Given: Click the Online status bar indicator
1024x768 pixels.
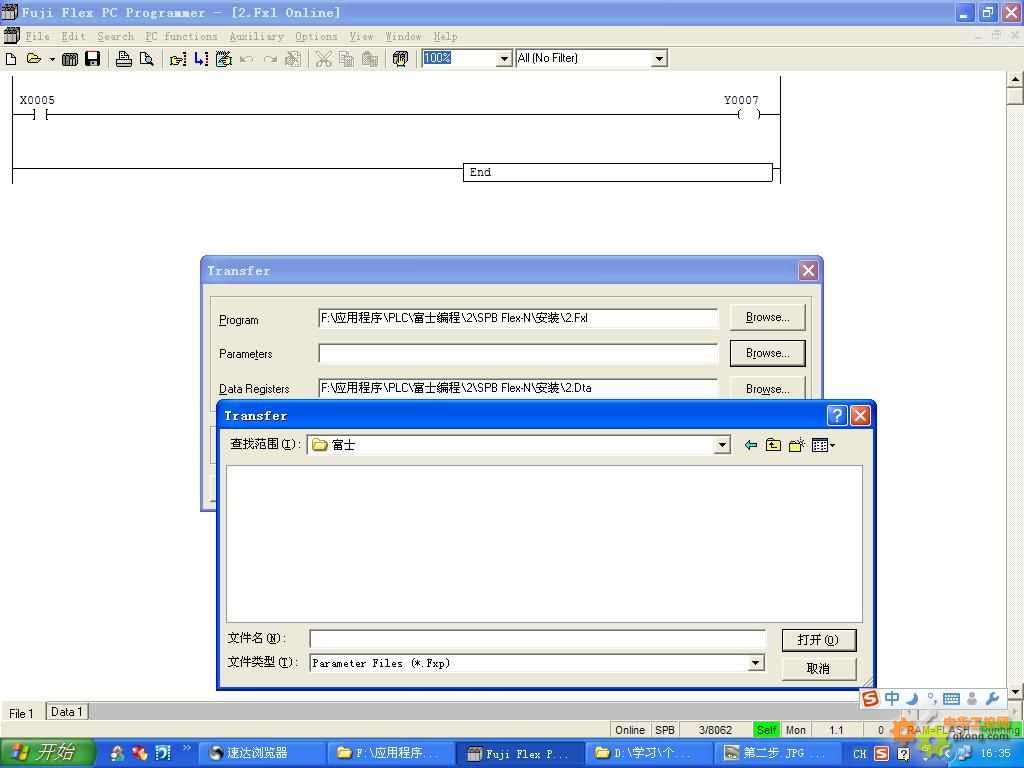Looking at the screenshot, I should [x=630, y=730].
